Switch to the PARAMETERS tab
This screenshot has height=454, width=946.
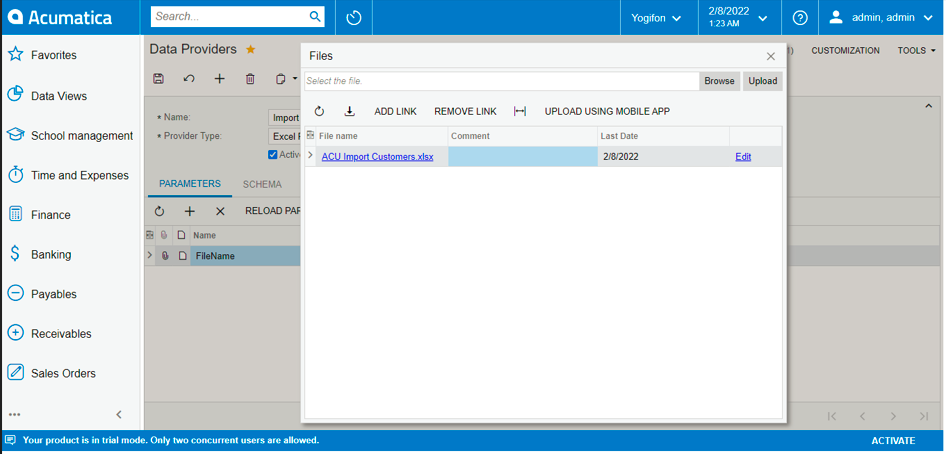pyautogui.click(x=190, y=184)
